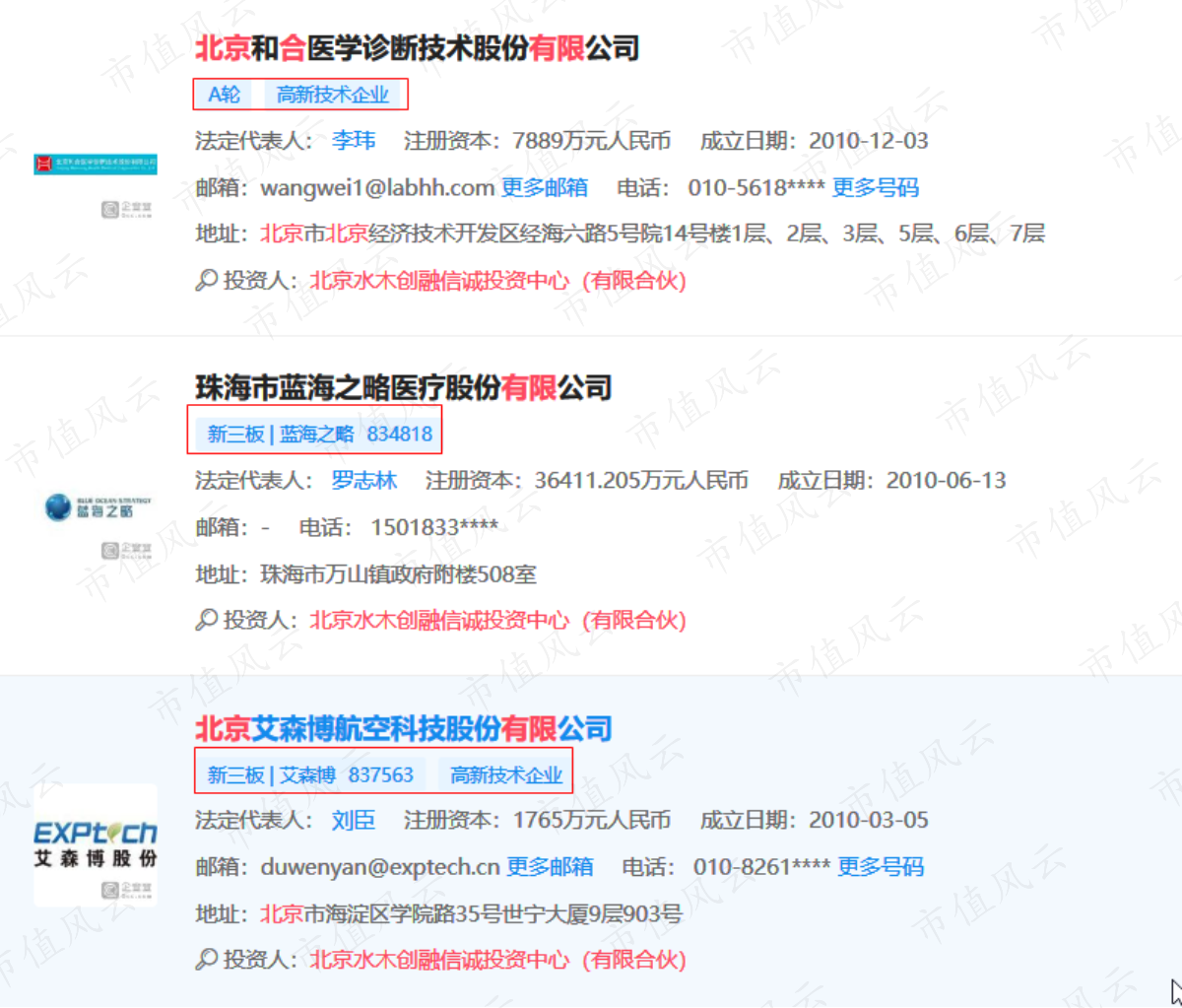Click search icon beside 投资人 in 北京和合医学 card
The height and width of the screenshot is (1008, 1182).
(x=206, y=281)
